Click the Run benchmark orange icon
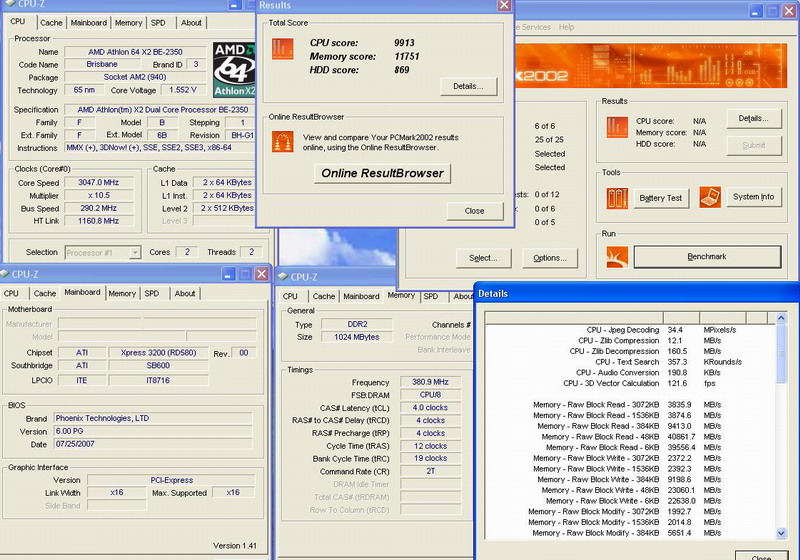This screenshot has height=560, width=800. tap(617, 257)
